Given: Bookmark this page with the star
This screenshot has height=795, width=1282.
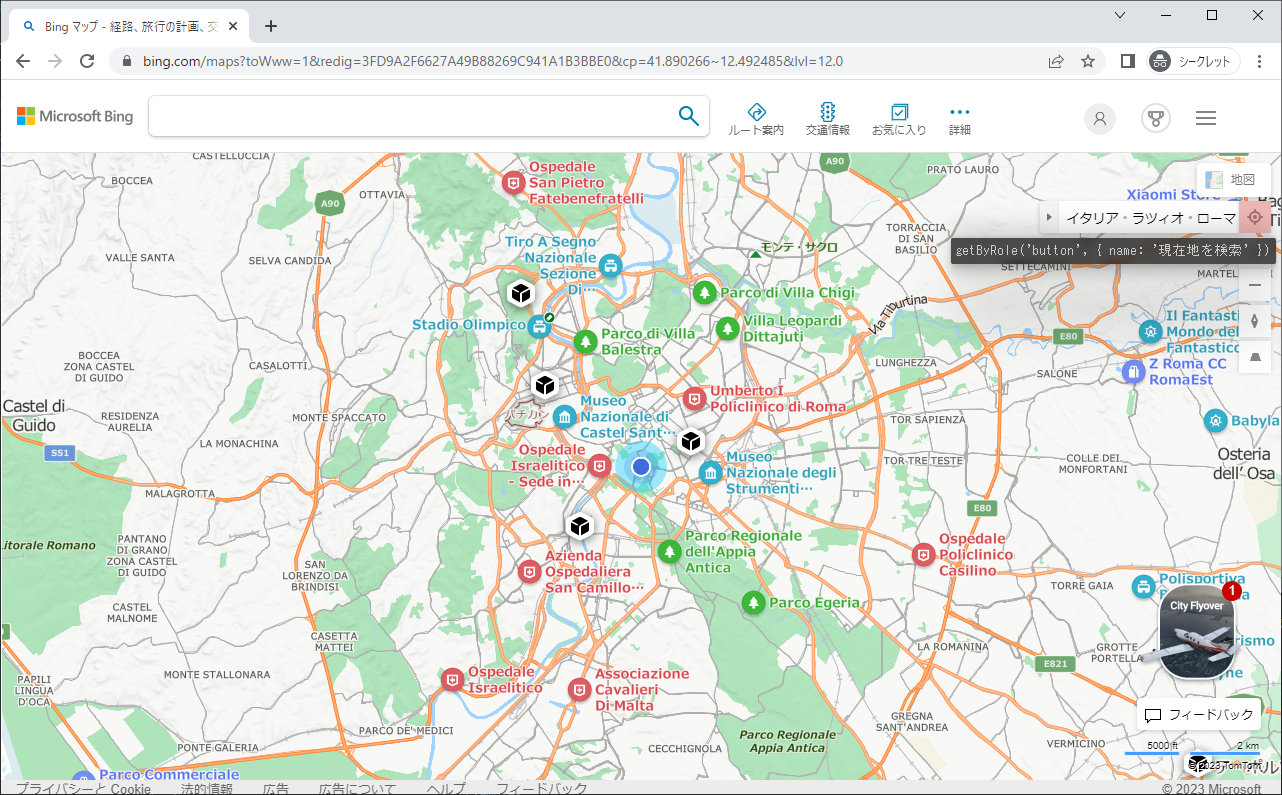Looking at the screenshot, I should (x=1088, y=61).
